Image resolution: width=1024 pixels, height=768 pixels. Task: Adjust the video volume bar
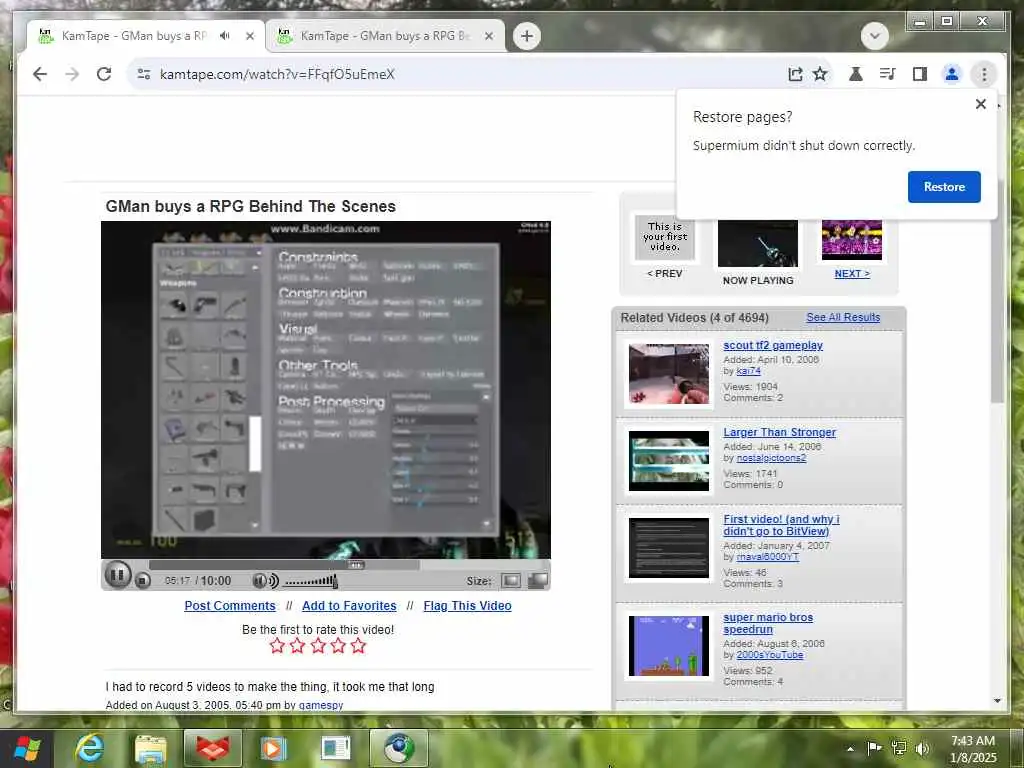pos(311,581)
